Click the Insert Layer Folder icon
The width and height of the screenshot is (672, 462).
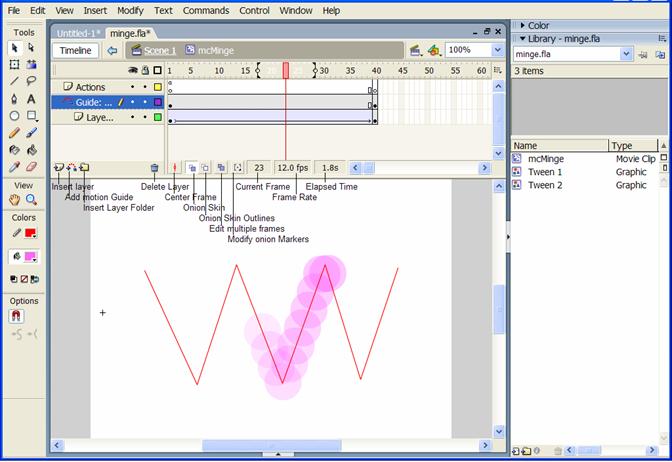[85, 168]
